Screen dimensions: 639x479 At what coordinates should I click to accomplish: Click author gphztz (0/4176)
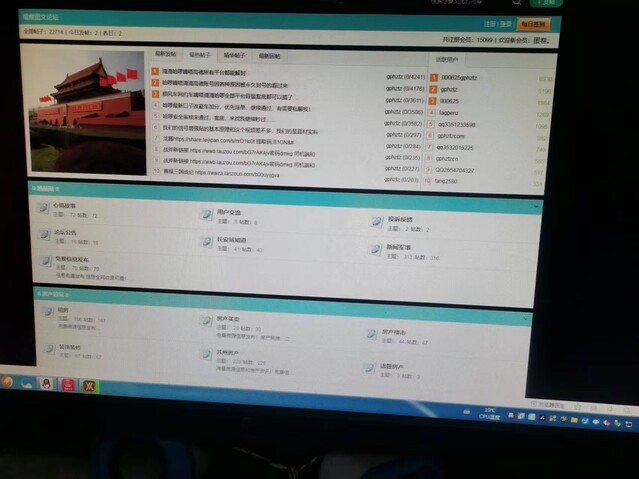(405, 88)
